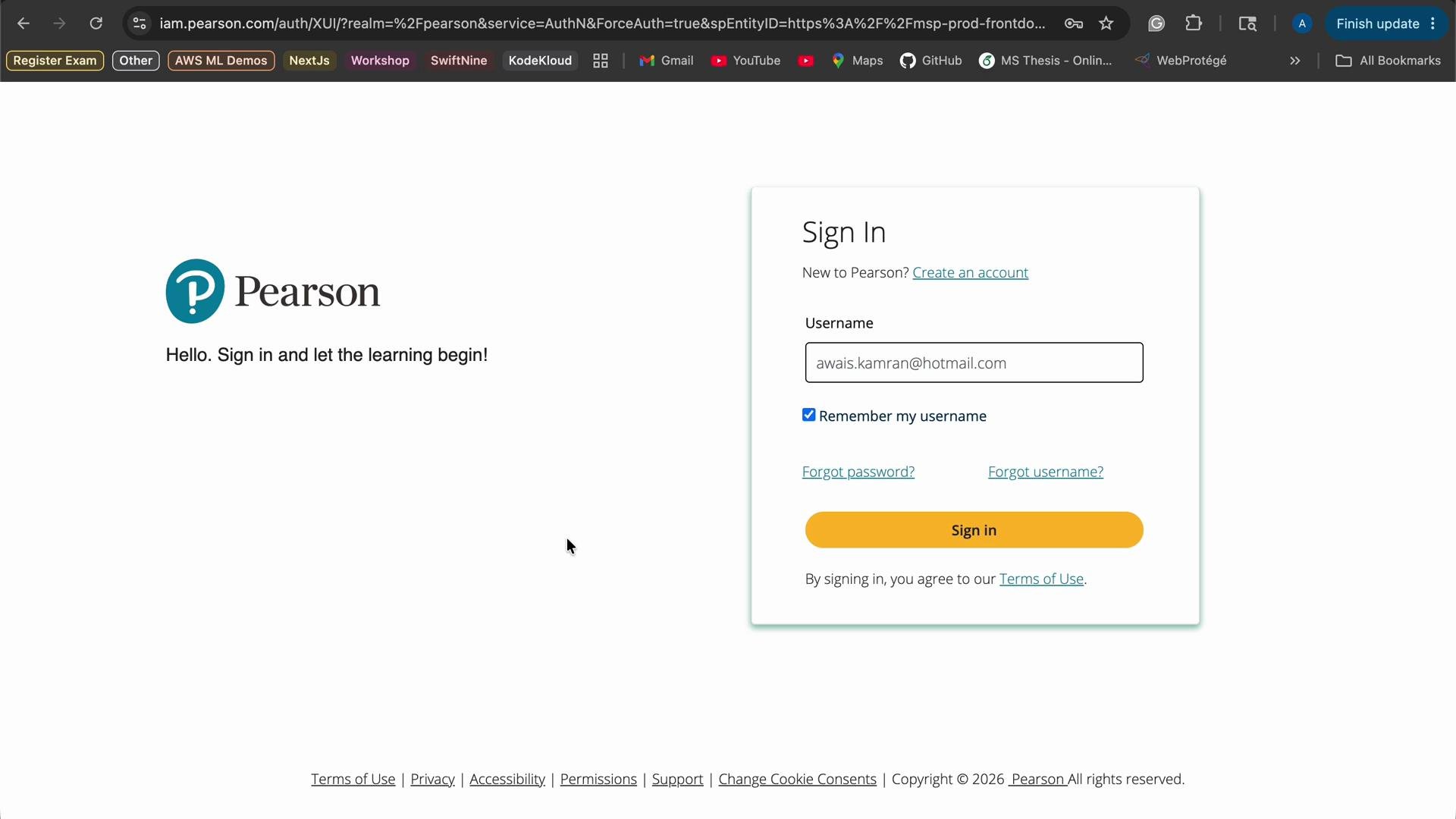
Task: Open the YouTube bookmark
Action: (746, 61)
